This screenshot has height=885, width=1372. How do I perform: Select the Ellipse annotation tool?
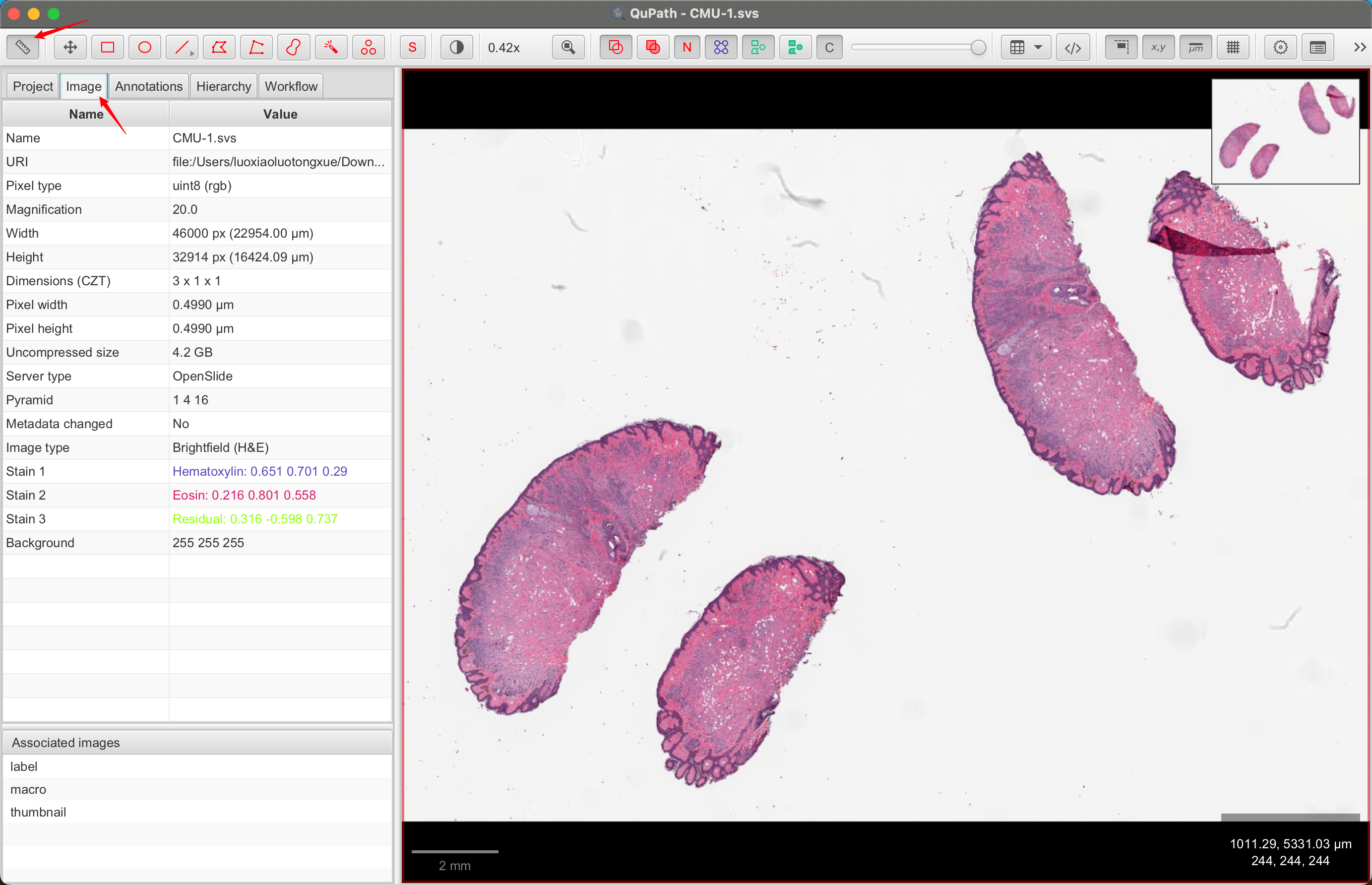[x=145, y=47]
